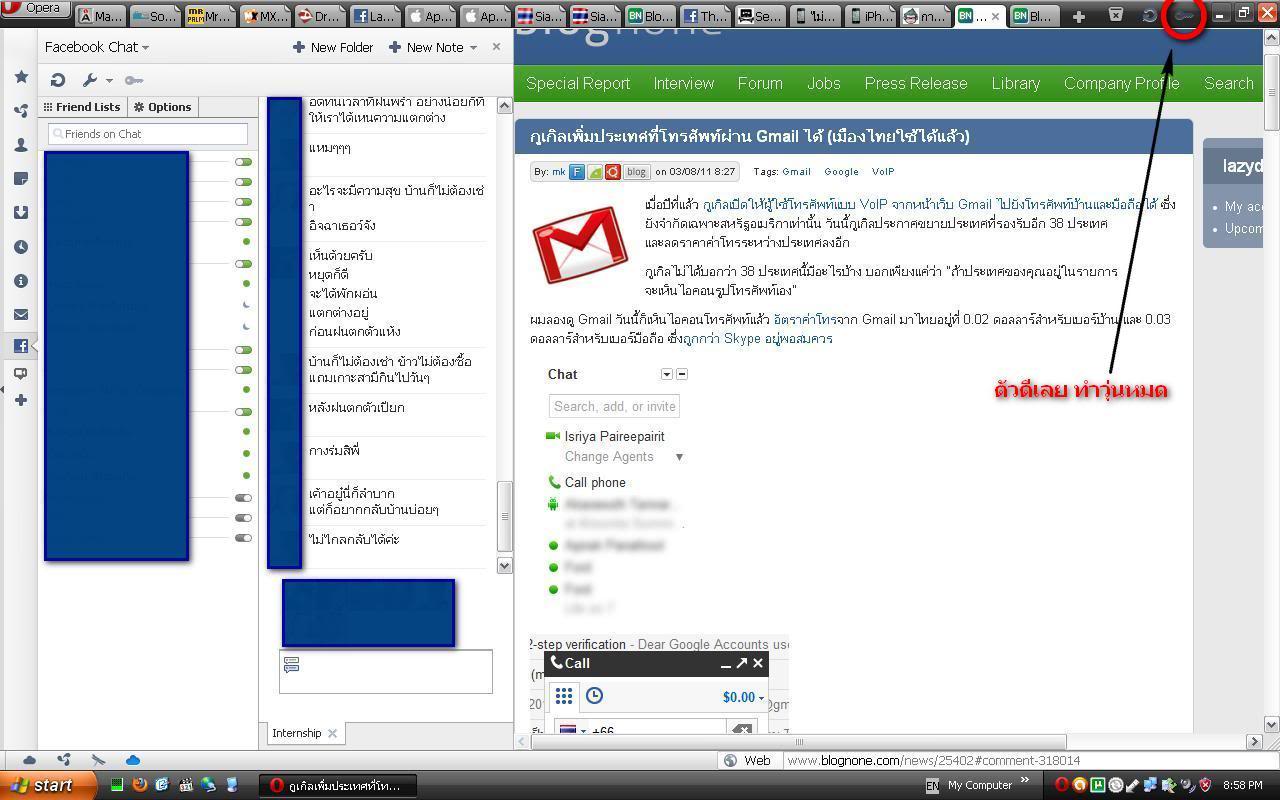1280x800 pixels.
Task: Open Special Report in green navigation
Action: pos(578,83)
